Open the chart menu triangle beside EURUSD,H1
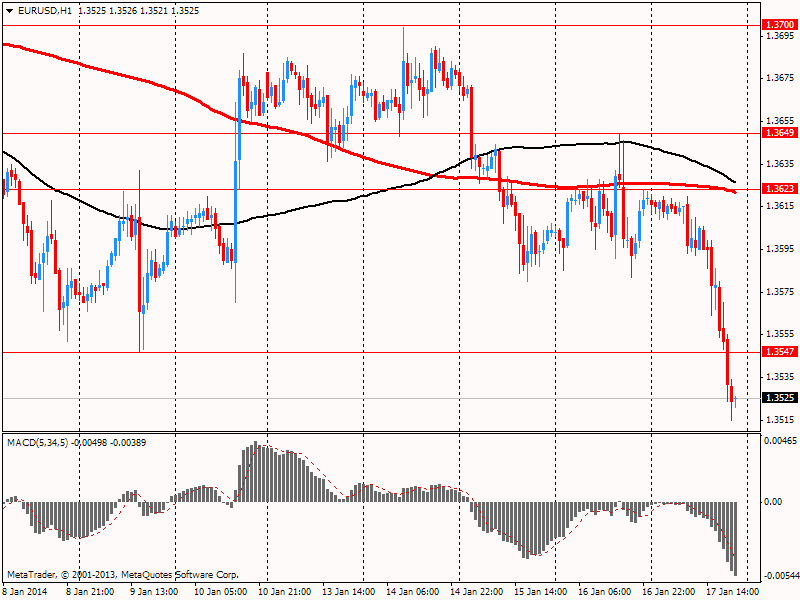The height and width of the screenshot is (600, 800). pos(9,11)
